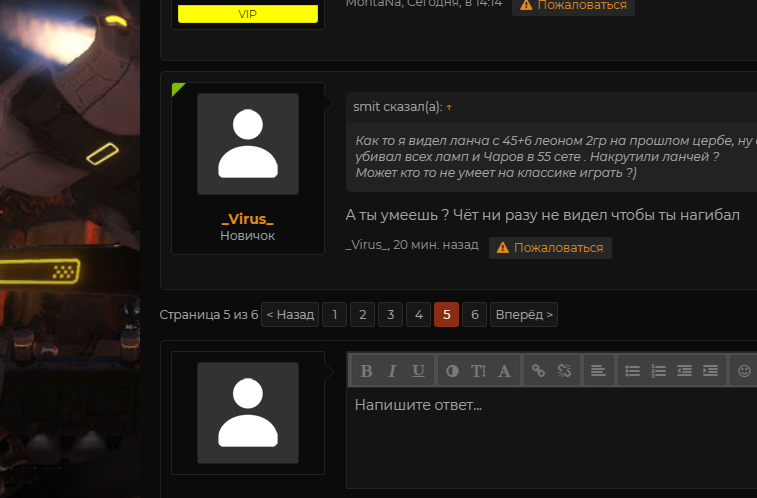Screen dimensions: 757x498
Task: Open the font size dropdown
Action: pyautogui.click(x=478, y=371)
